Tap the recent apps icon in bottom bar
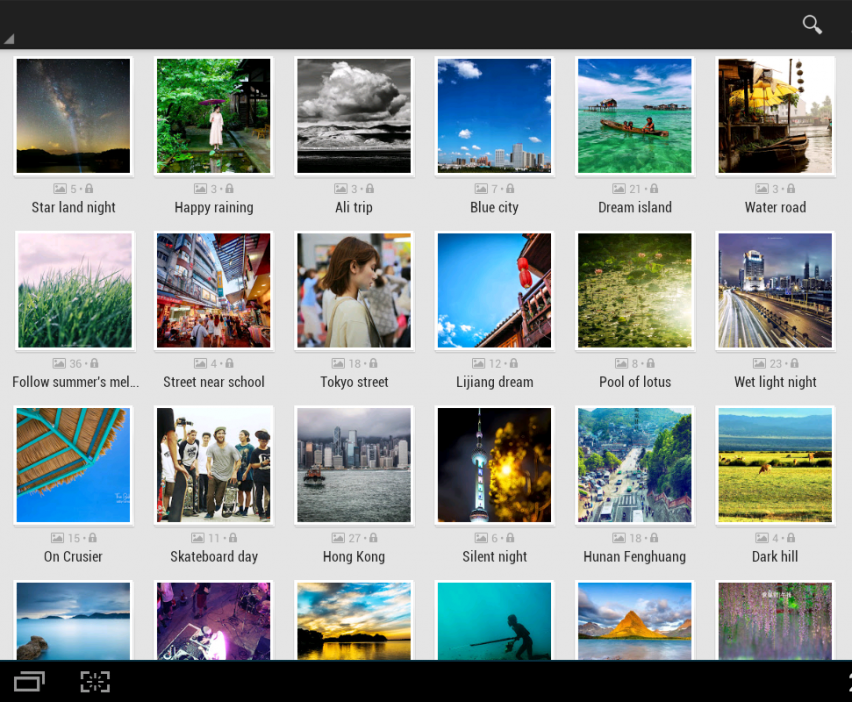 pyautogui.click(x=28, y=682)
